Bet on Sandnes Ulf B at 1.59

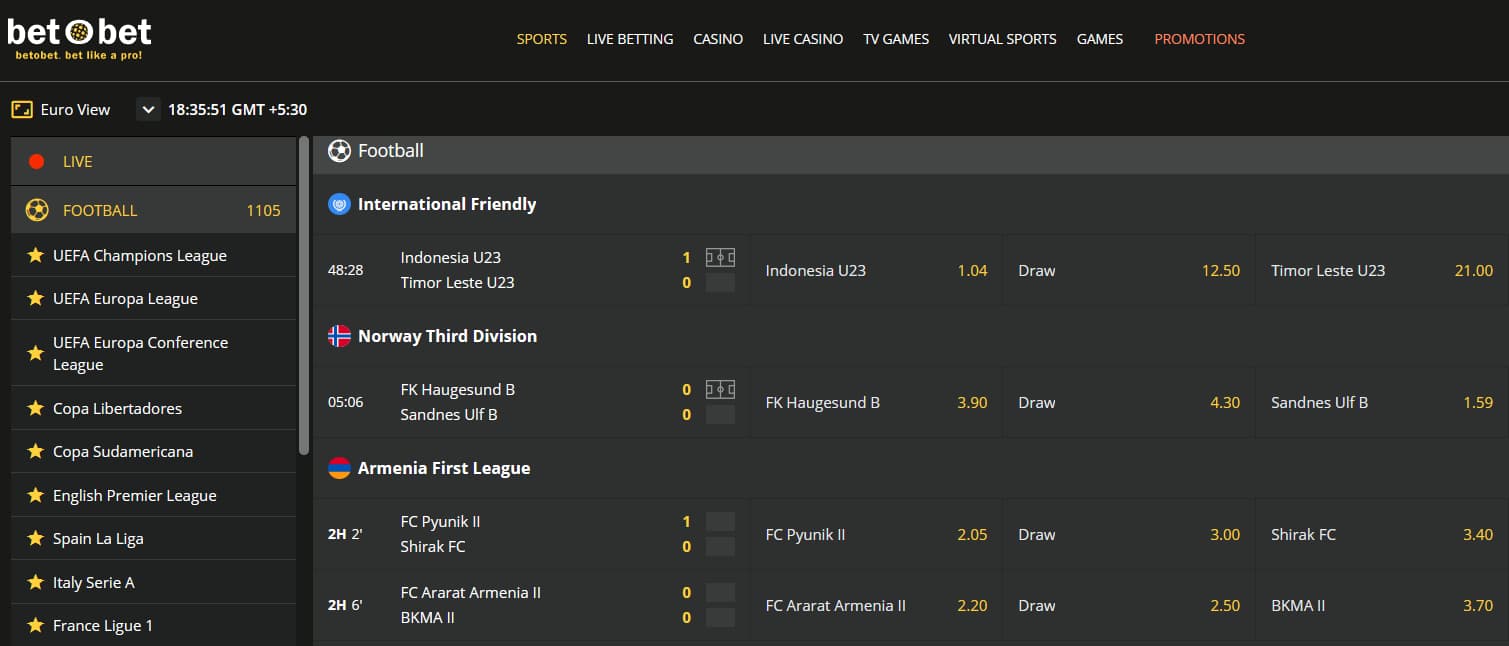point(1382,402)
